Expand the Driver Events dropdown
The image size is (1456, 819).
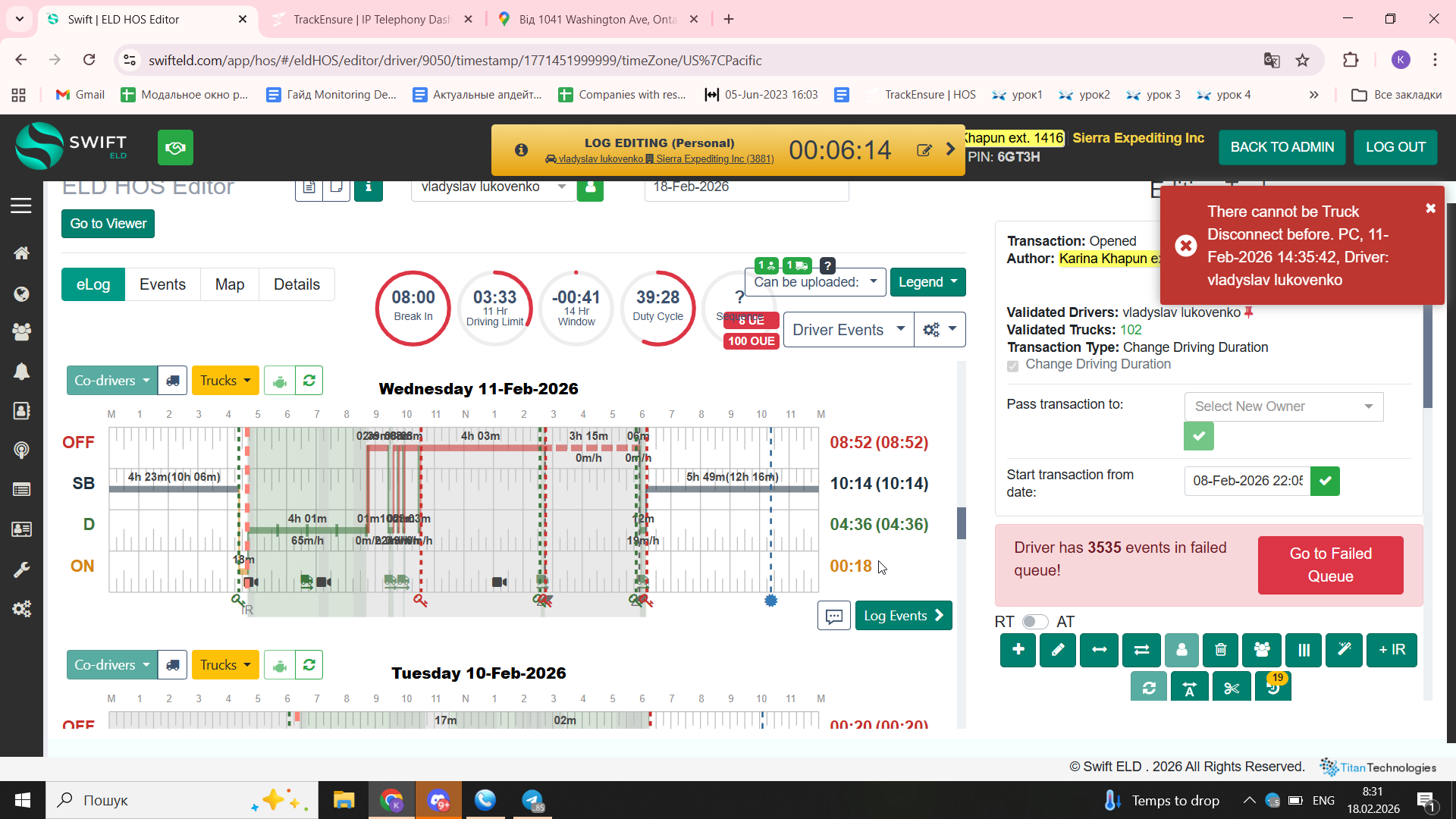[x=848, y=330]
